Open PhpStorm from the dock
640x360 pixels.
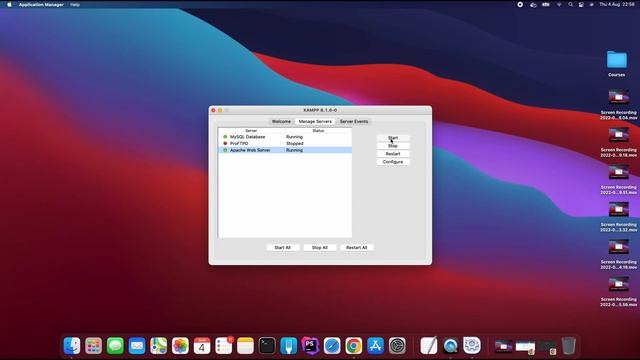point(310,346)
